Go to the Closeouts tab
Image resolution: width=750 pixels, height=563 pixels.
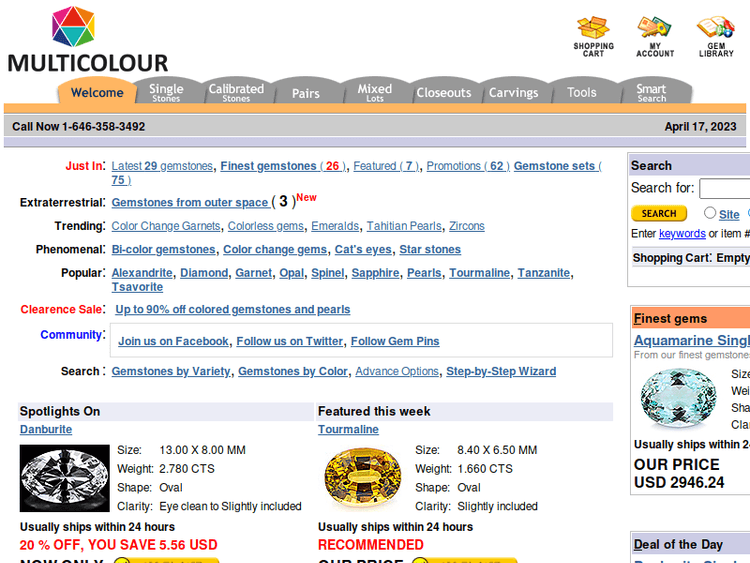(x=443, y=93)
